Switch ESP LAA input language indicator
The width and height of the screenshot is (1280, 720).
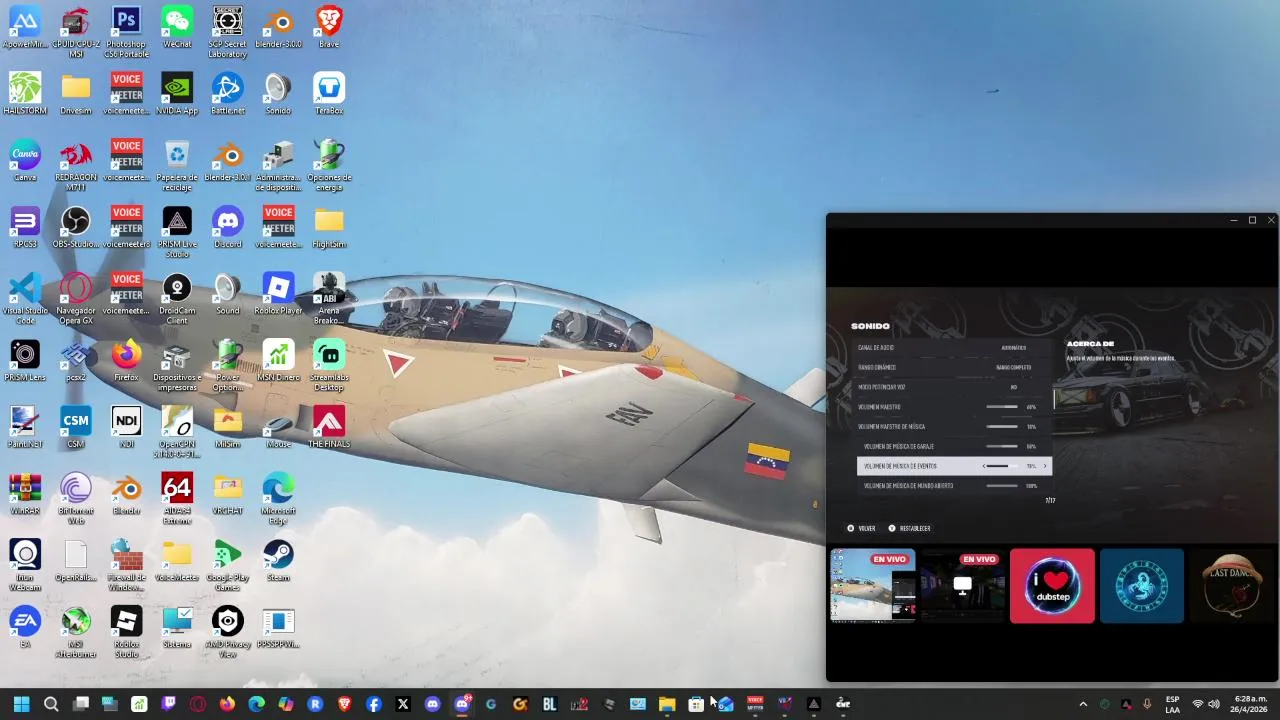pyautogui.click(x=1172, y=704)
